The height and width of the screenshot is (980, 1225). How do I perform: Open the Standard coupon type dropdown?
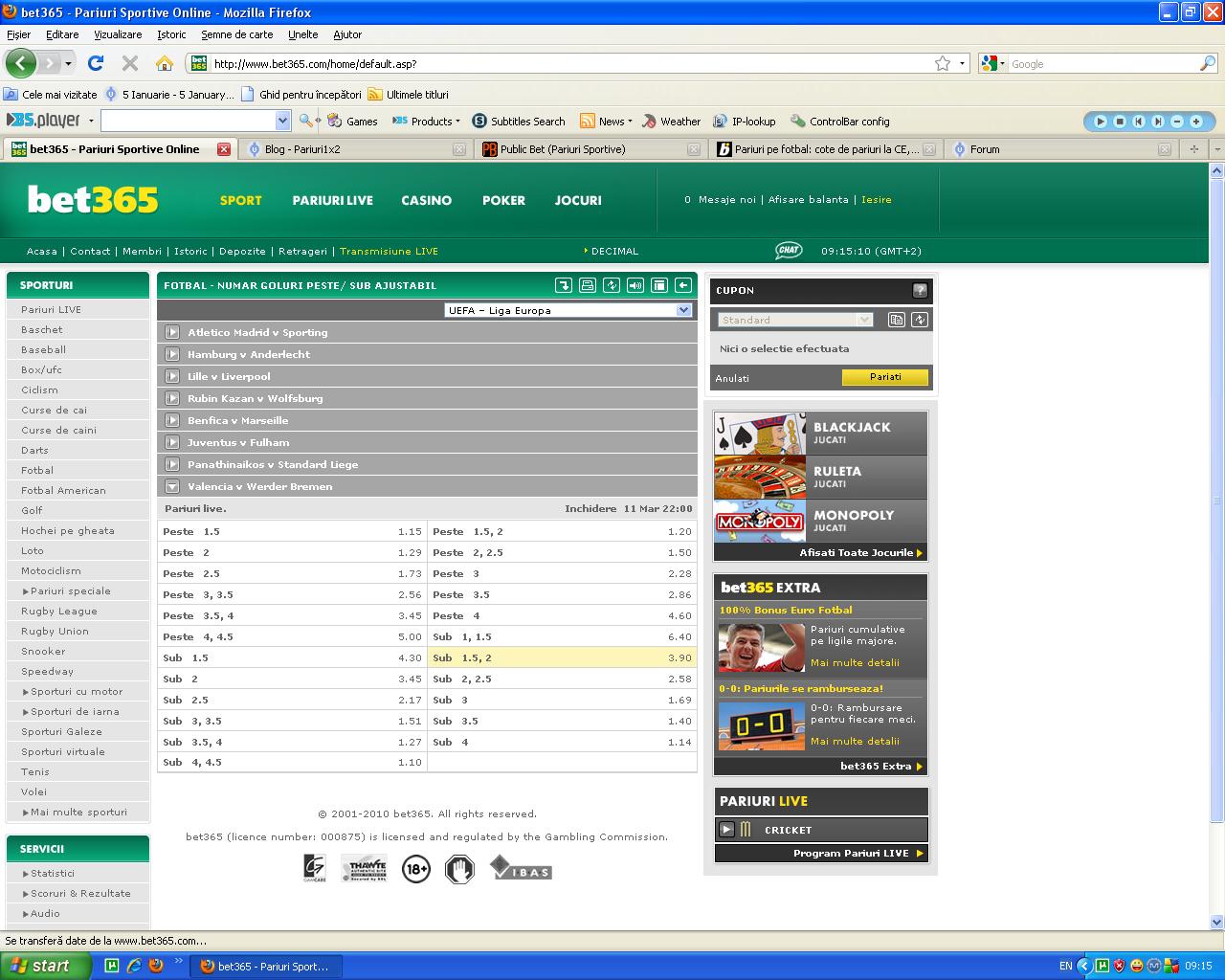point(795,320)
